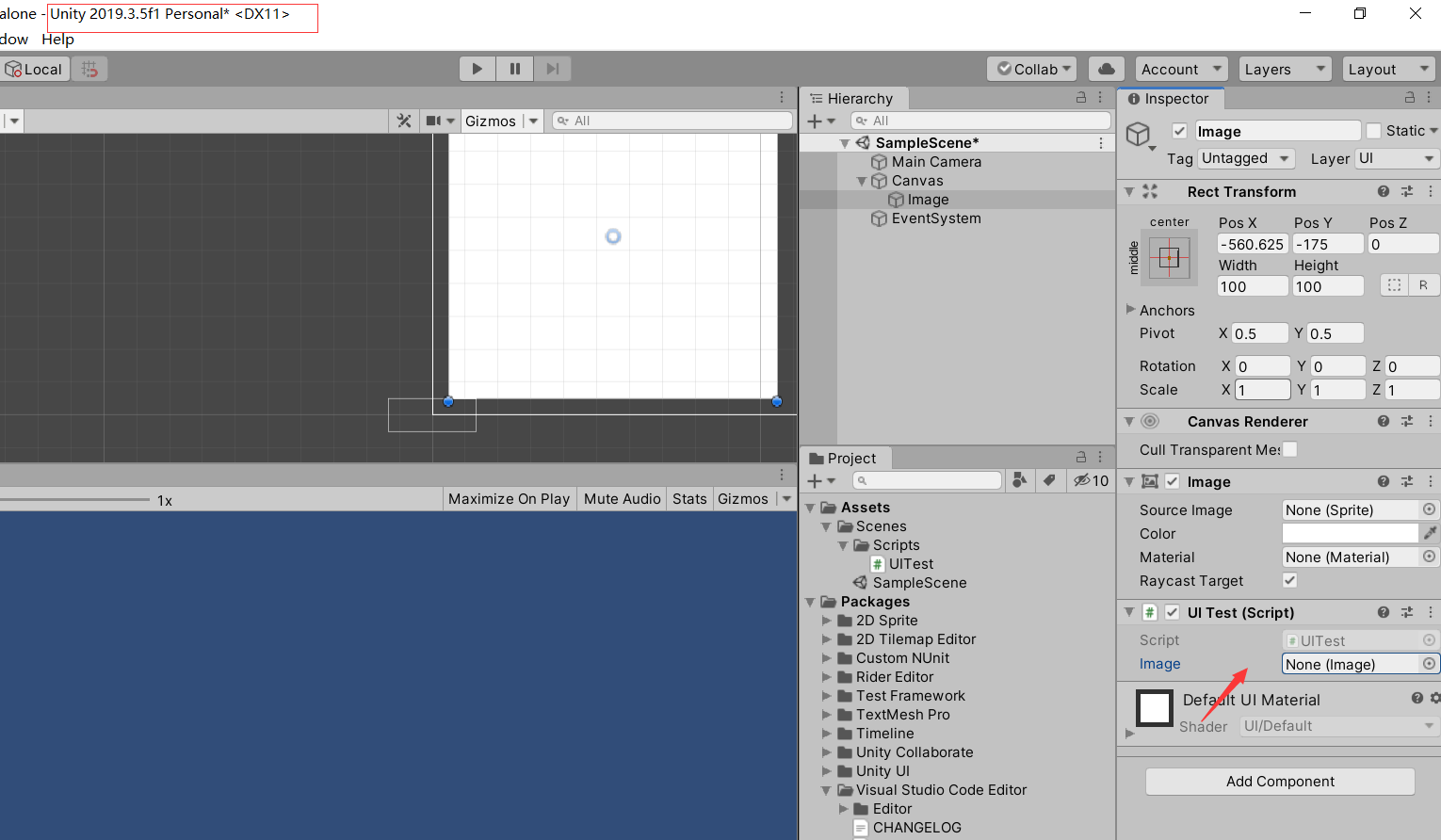Click the Image component presets icon

tap(1407, 481)
